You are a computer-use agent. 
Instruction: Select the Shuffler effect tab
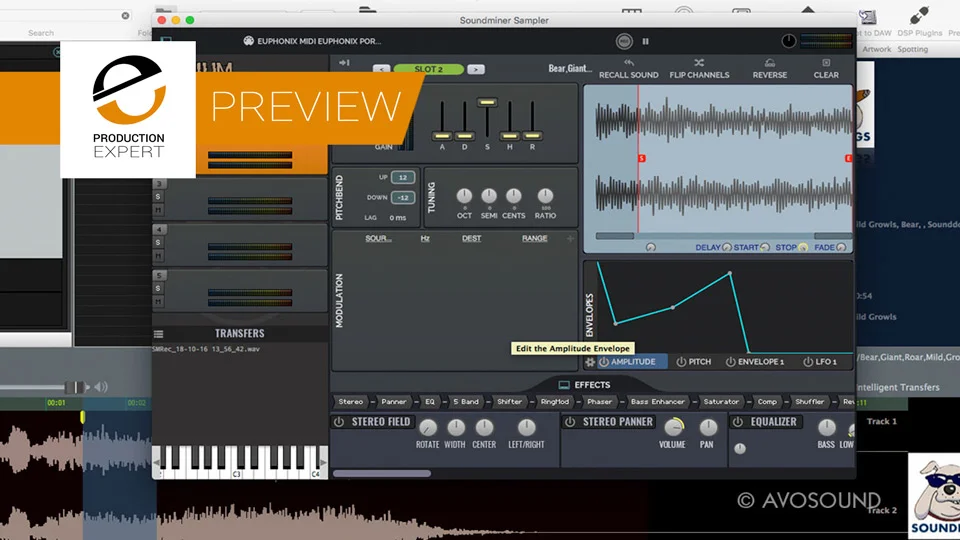point(809,402)
